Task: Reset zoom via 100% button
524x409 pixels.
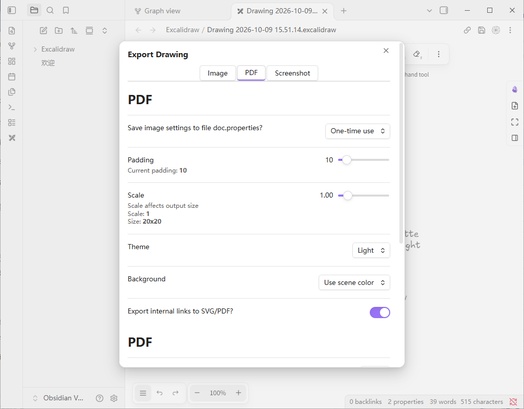Action: coord(218,393)
